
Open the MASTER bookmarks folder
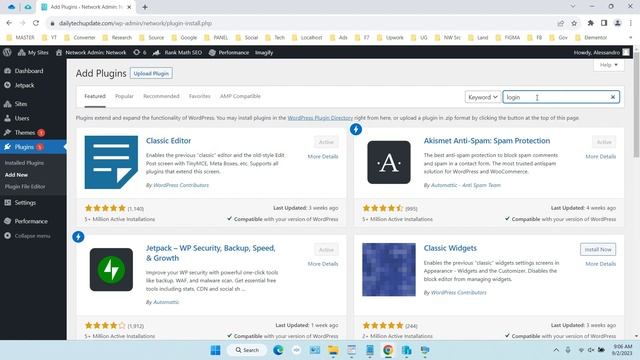pos(21,38)
